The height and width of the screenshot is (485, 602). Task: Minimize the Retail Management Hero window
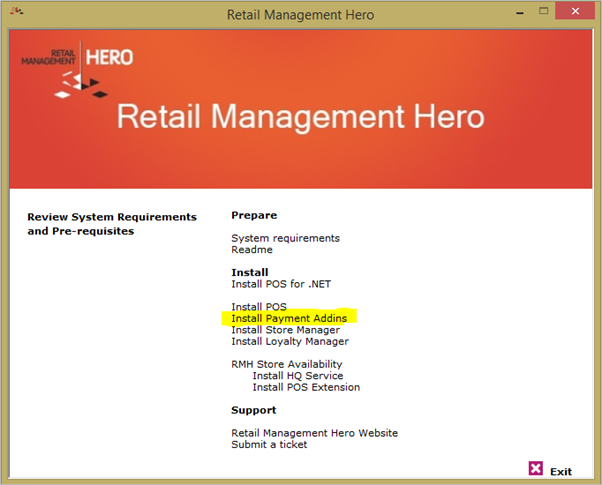coord(520,13)
